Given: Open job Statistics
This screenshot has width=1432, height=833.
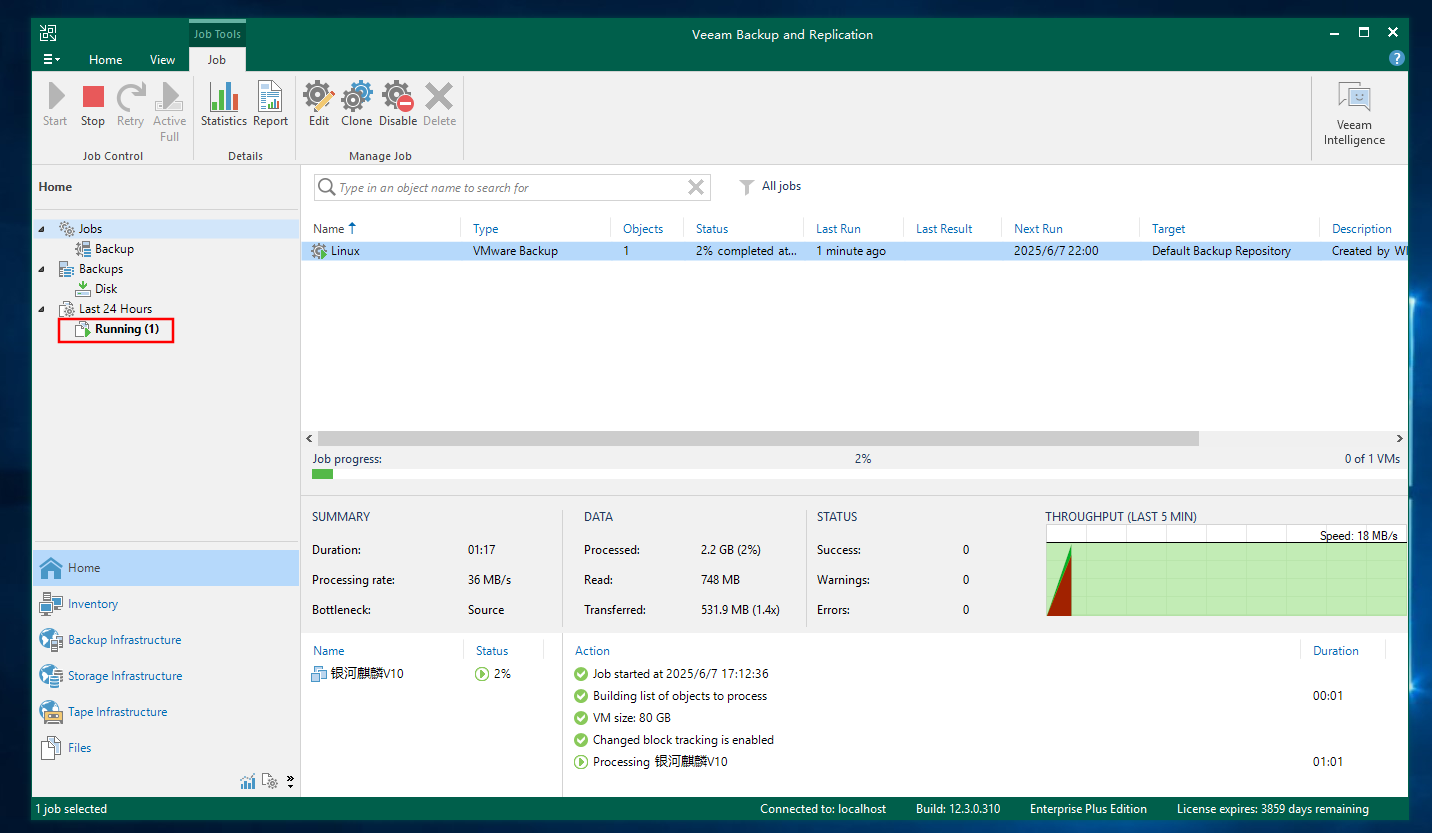Looking at the screenshot, I should coord(223,105).
